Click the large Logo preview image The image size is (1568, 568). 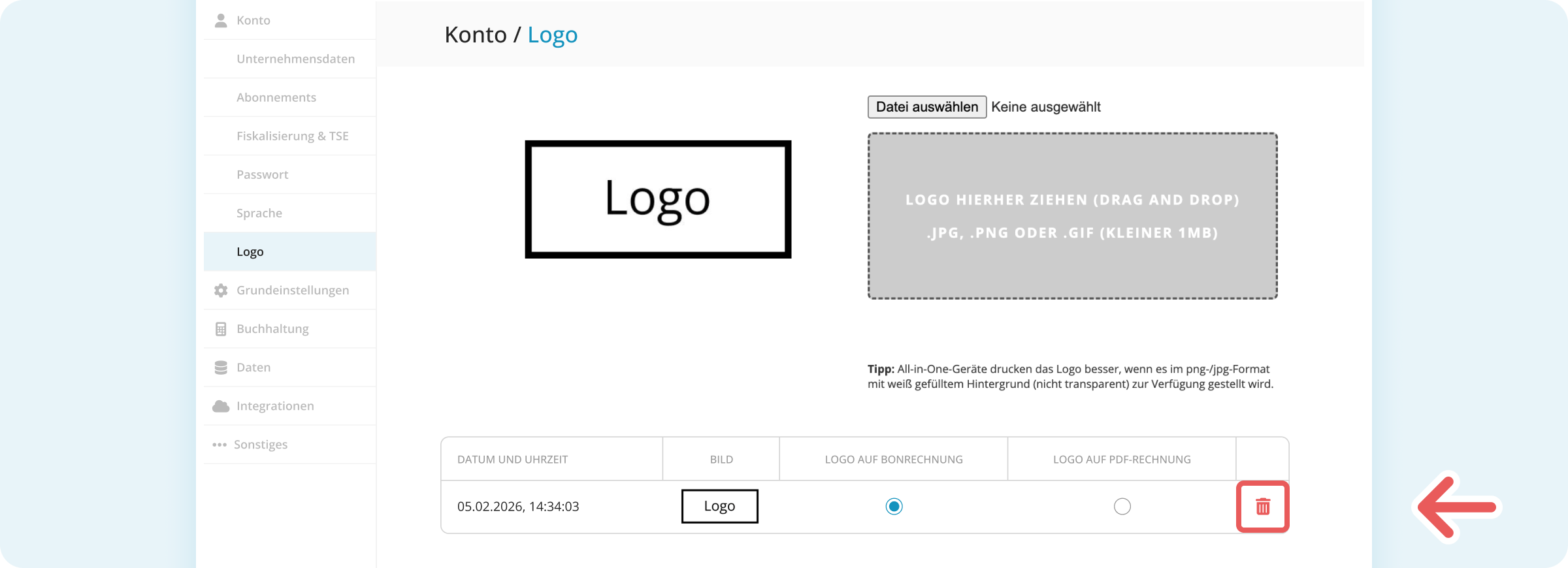[658, 199]
